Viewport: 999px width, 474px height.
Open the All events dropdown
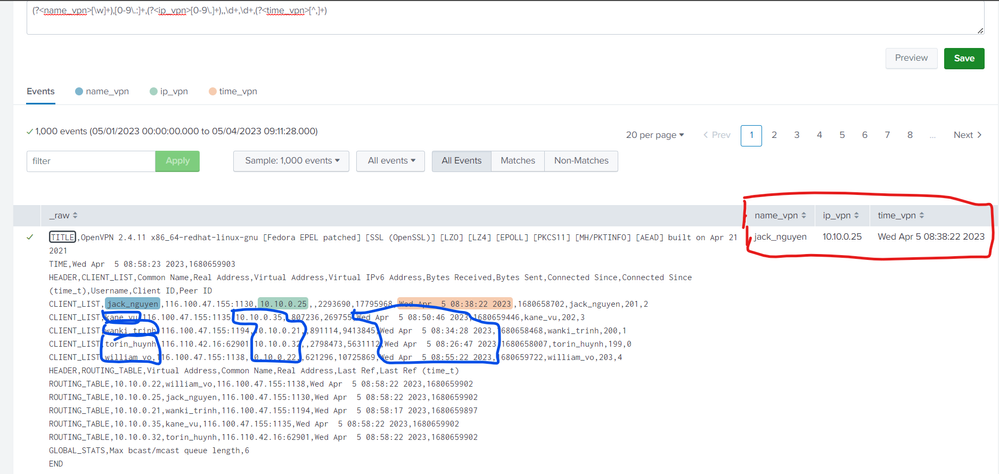(x=390, y=160)
